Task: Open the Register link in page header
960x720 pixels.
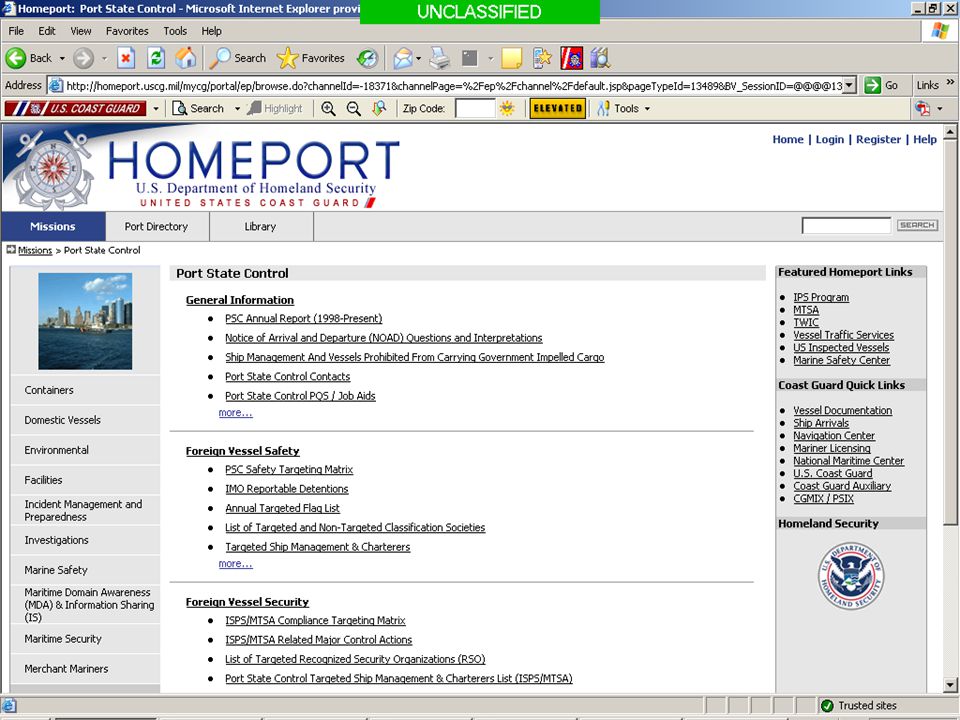Action: (x=879, y=139)
